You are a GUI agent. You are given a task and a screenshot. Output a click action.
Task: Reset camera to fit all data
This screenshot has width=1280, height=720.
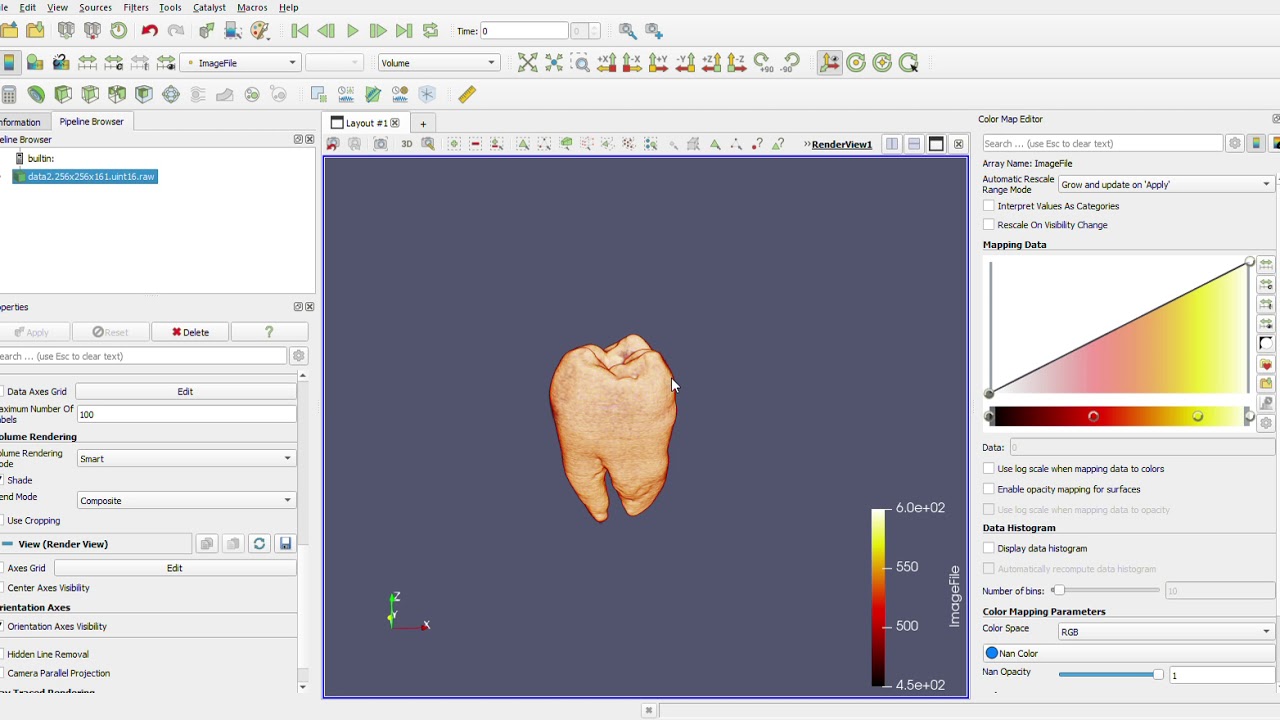(x=528, y=63)
